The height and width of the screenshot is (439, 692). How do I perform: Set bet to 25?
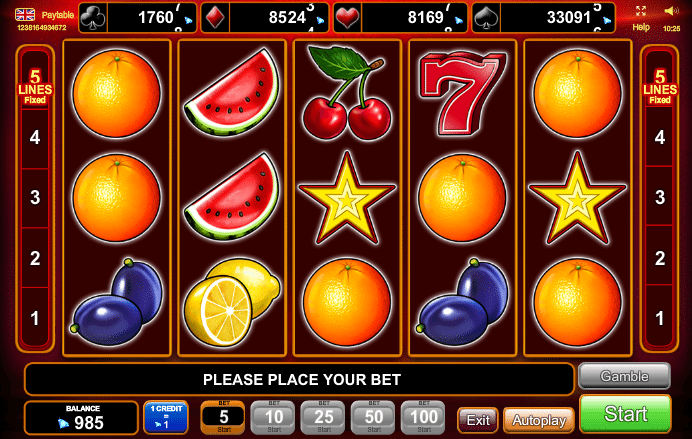[x=324, y=417]
